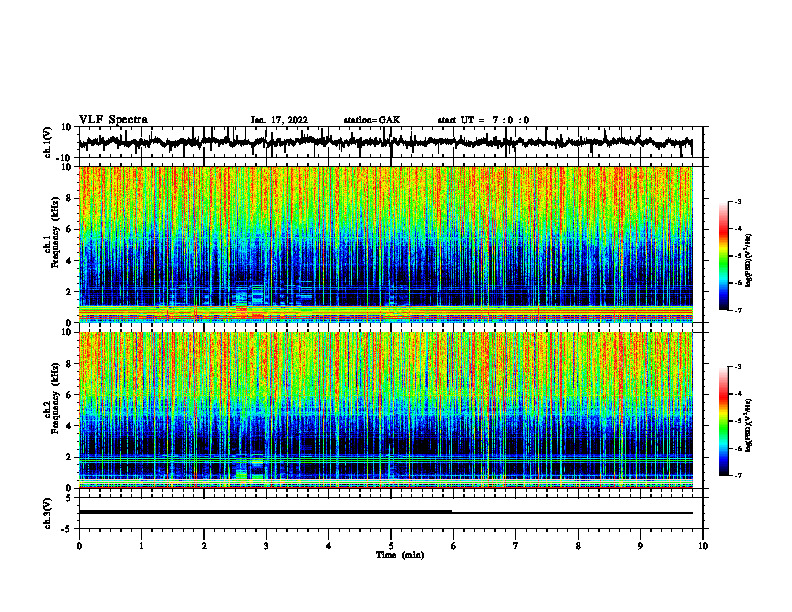This screenshot has height=612, width=792.
Task: Click x-axis time tick label "5"
Action: (x=391, y=546)
